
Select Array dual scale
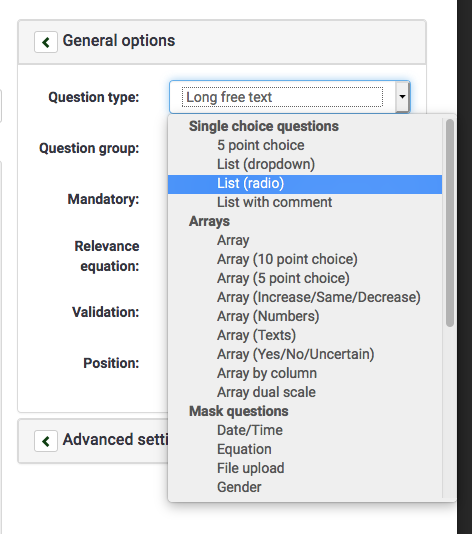click(x=266, y=392)
